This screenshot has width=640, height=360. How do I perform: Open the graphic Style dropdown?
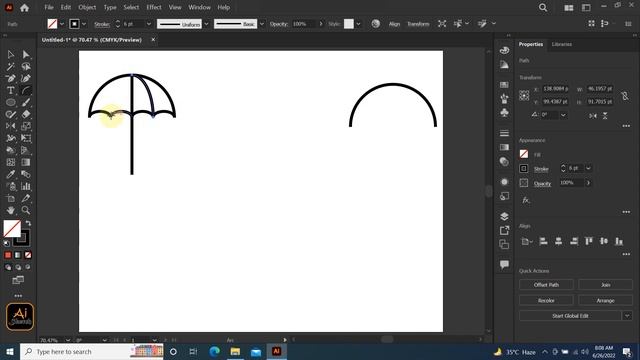click(358, 24)
